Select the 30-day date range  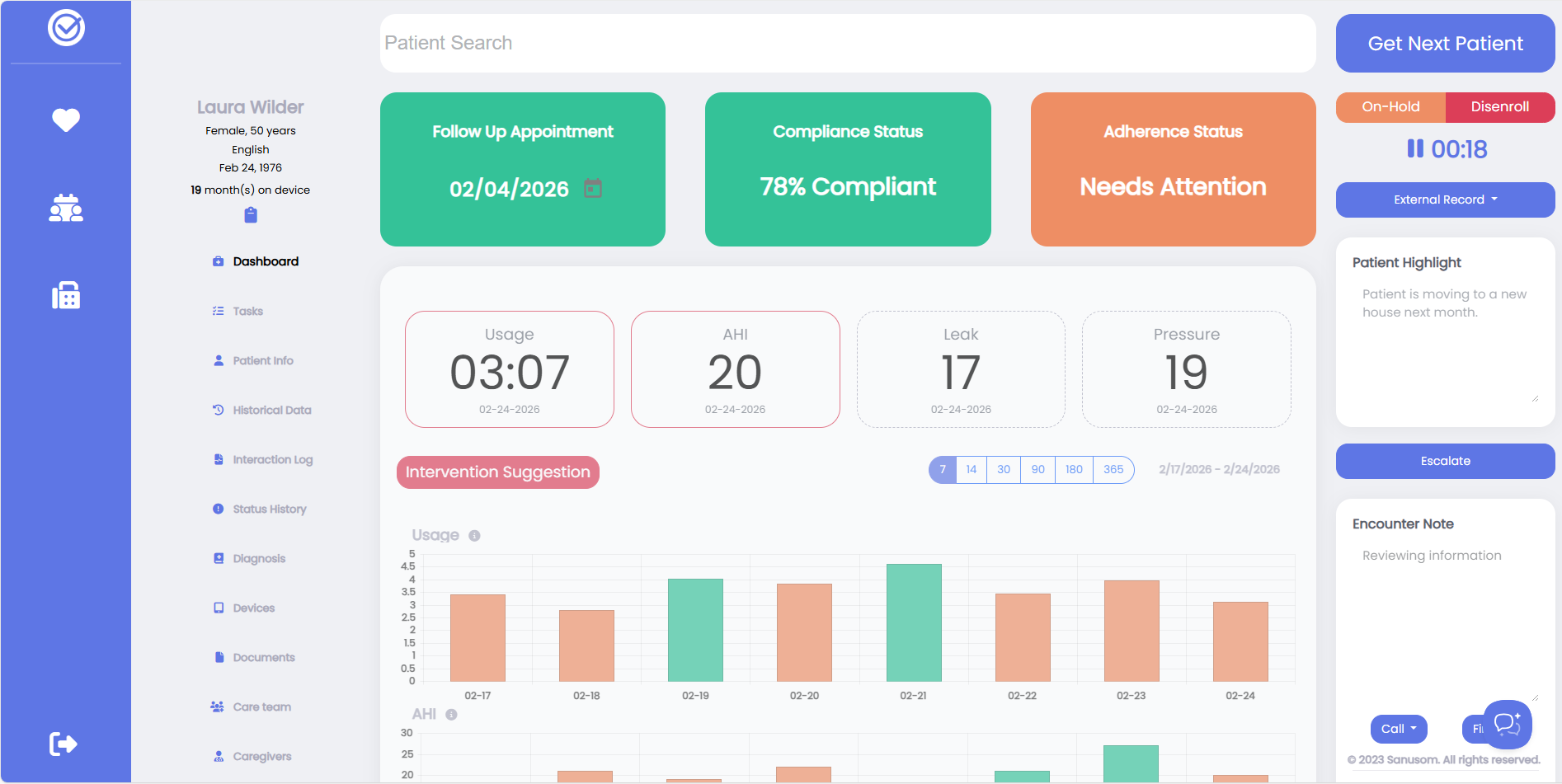1004,469
